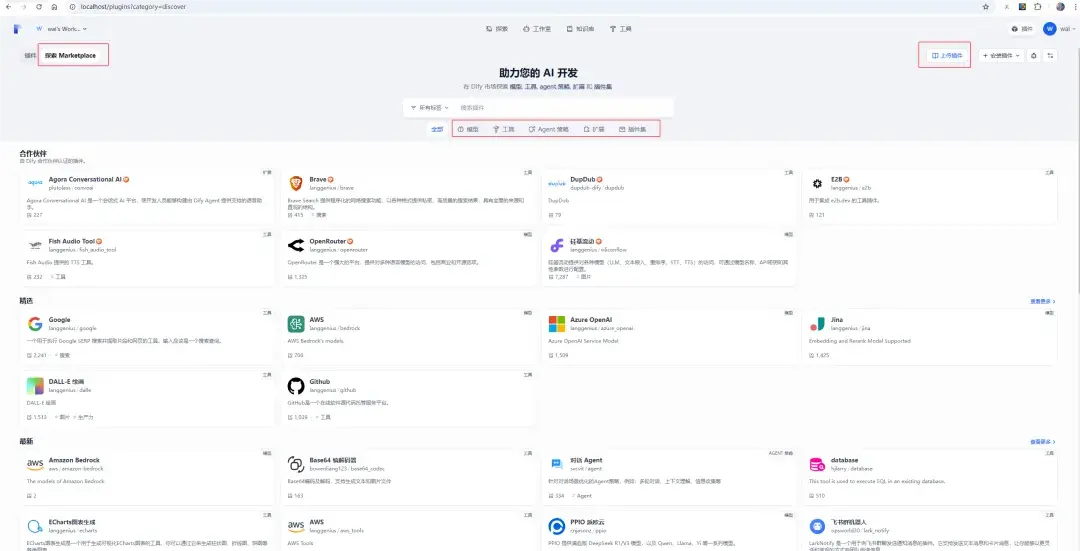The width and height of the screenshot is (1080, 551).
Task: Switch to the 插件 tab beside Marketplace
Action: pyautogui.click(x=30, y=55)
